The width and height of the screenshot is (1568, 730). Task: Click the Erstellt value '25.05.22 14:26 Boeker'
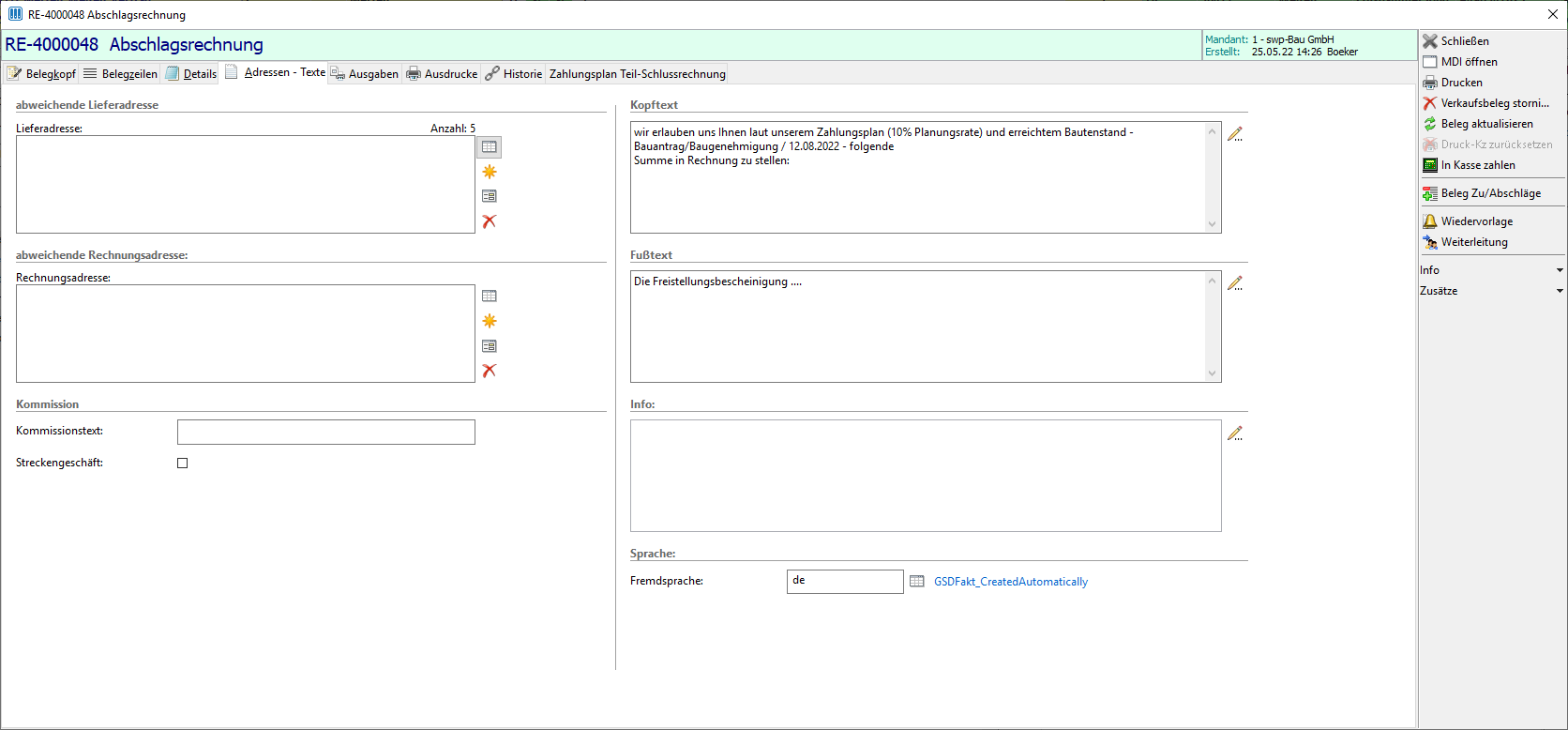[1304, 52]
